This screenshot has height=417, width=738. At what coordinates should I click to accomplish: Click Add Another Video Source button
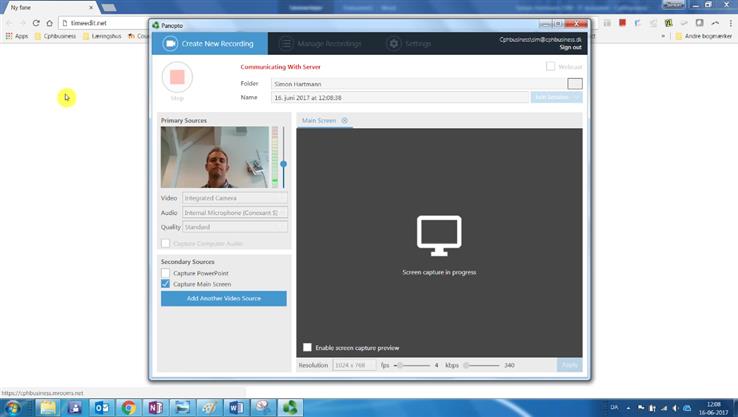click(223, 299)
